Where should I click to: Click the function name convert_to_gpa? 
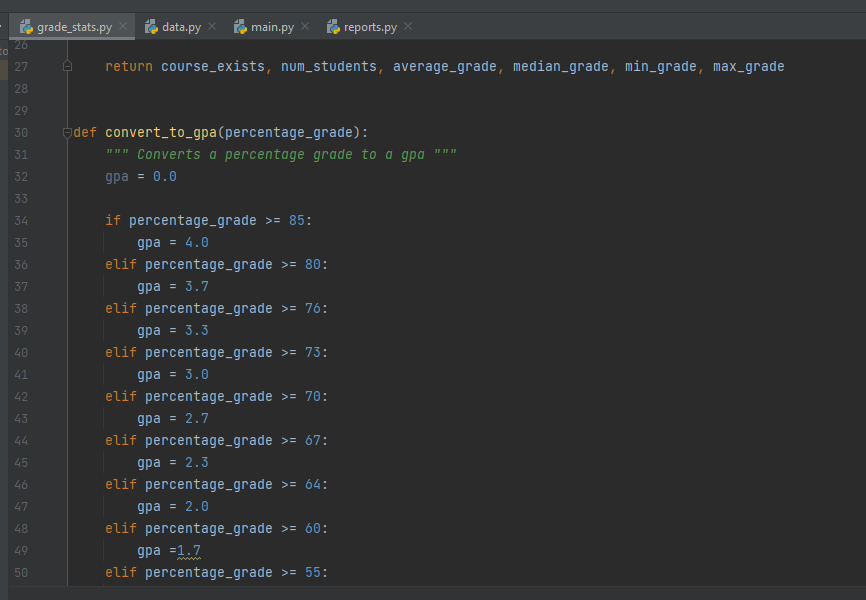(x=161, y=133)
